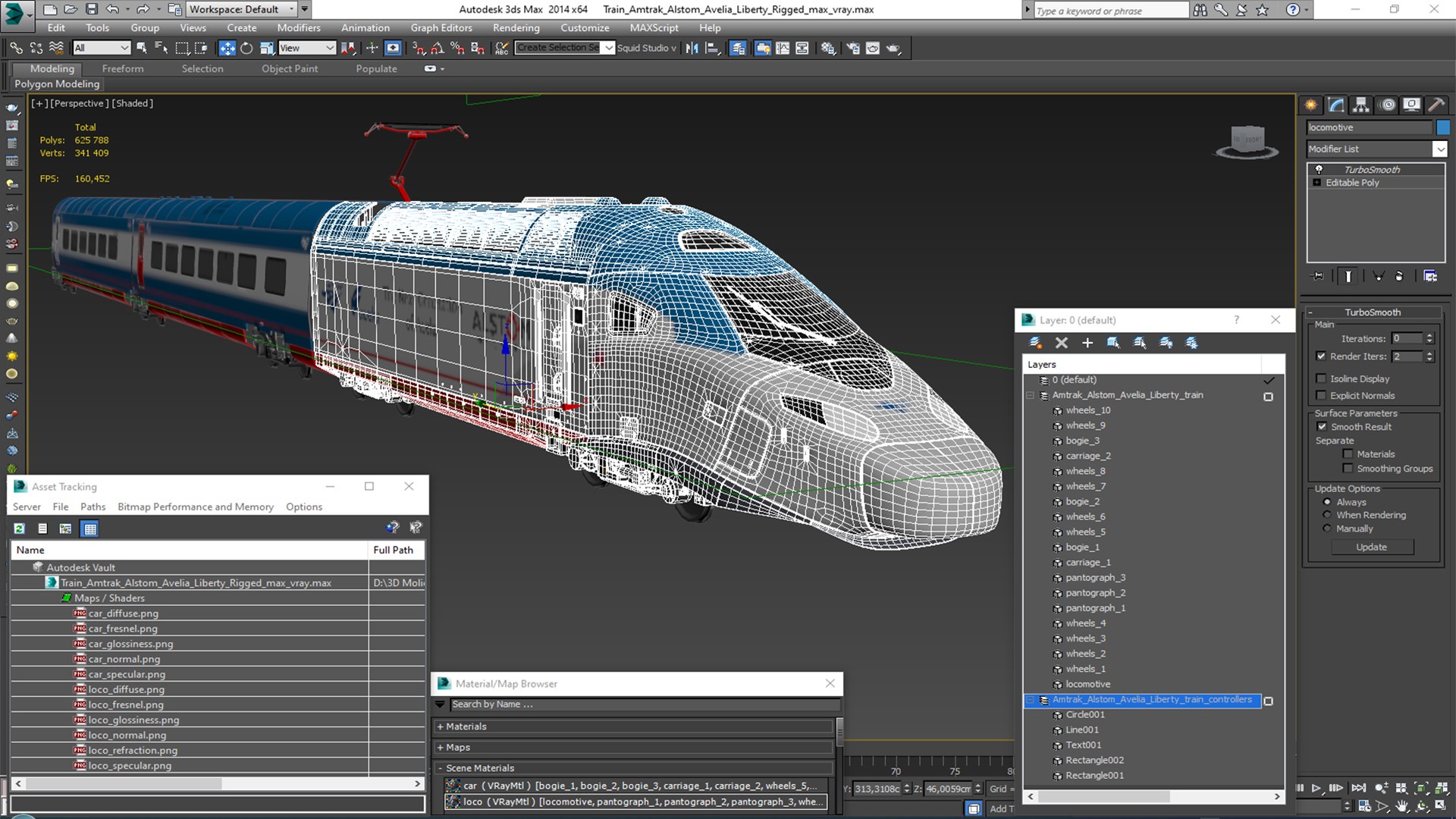The height and width of the screenshot is (819, 1456).
Task: Select the Manually update option
Action: click(x=1327, y=529)
